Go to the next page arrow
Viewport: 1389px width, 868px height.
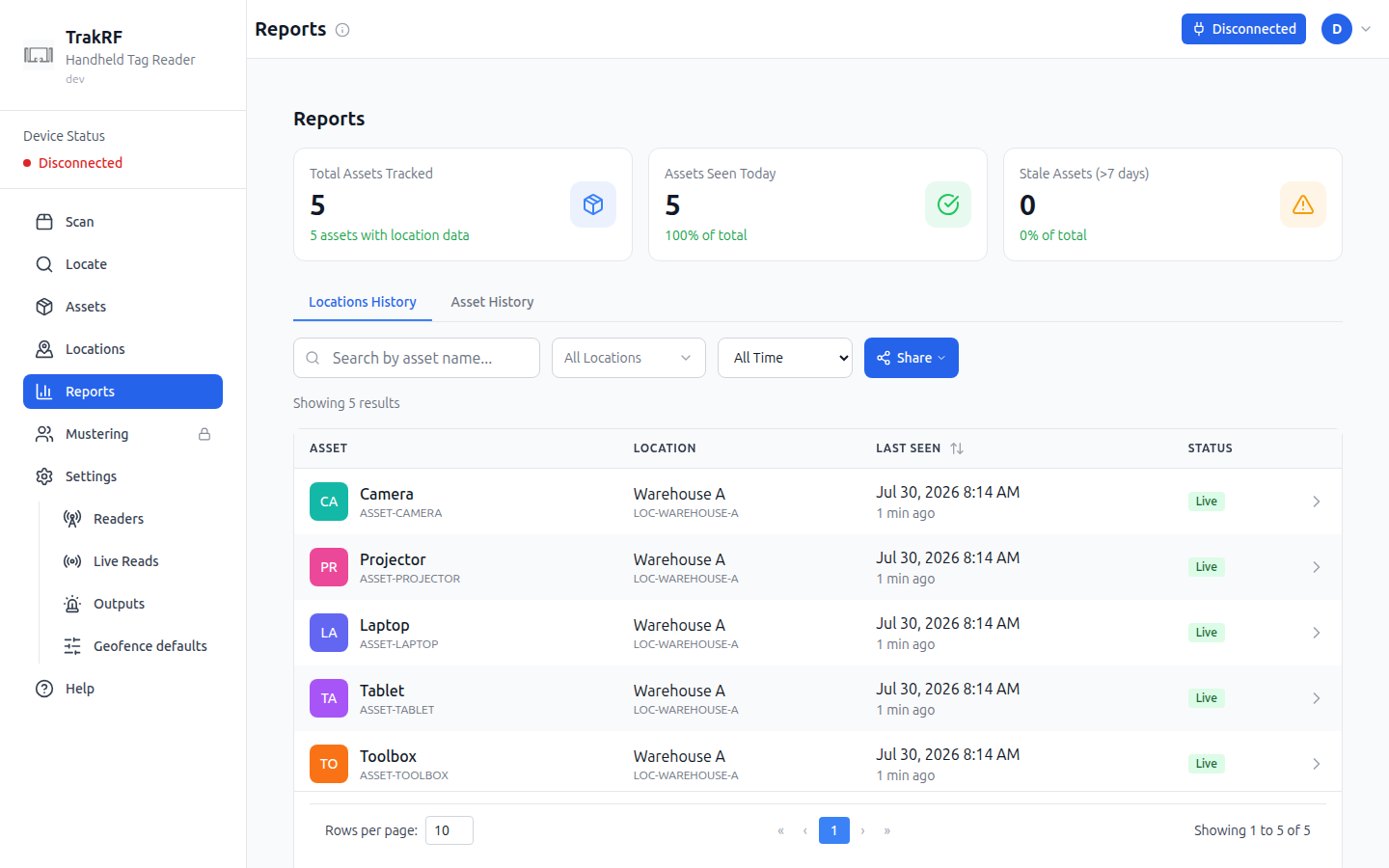tap(862, 830)
